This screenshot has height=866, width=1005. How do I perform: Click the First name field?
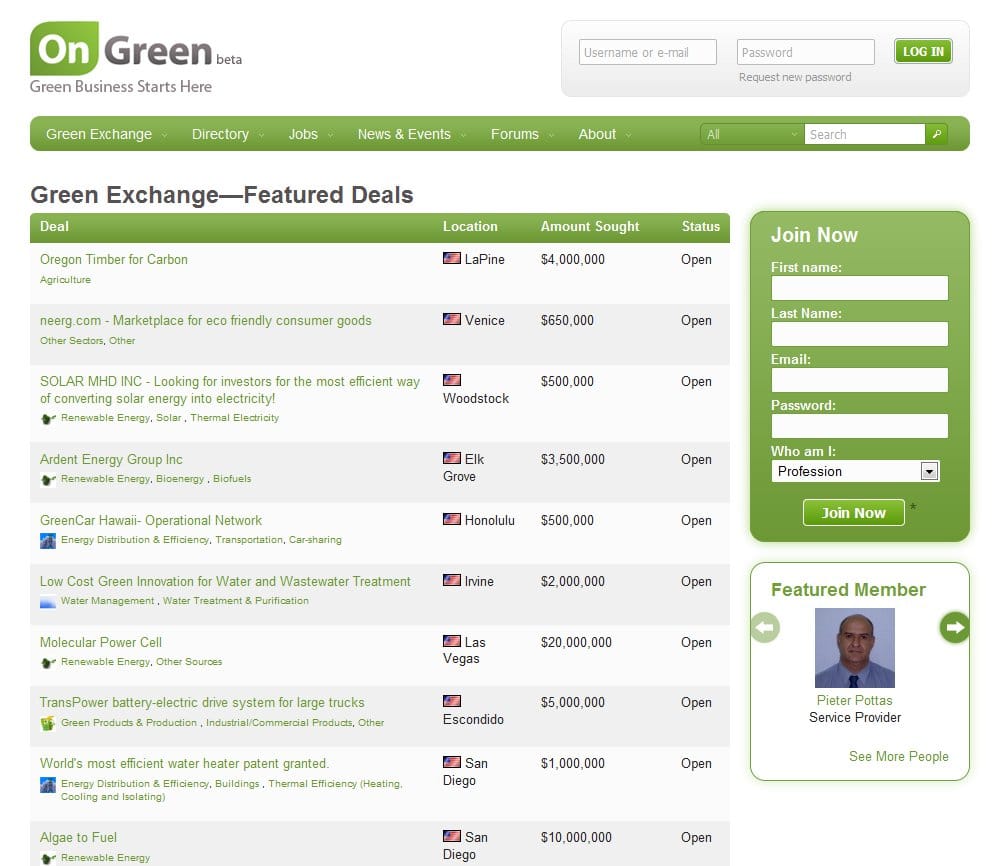coord(860,288)
